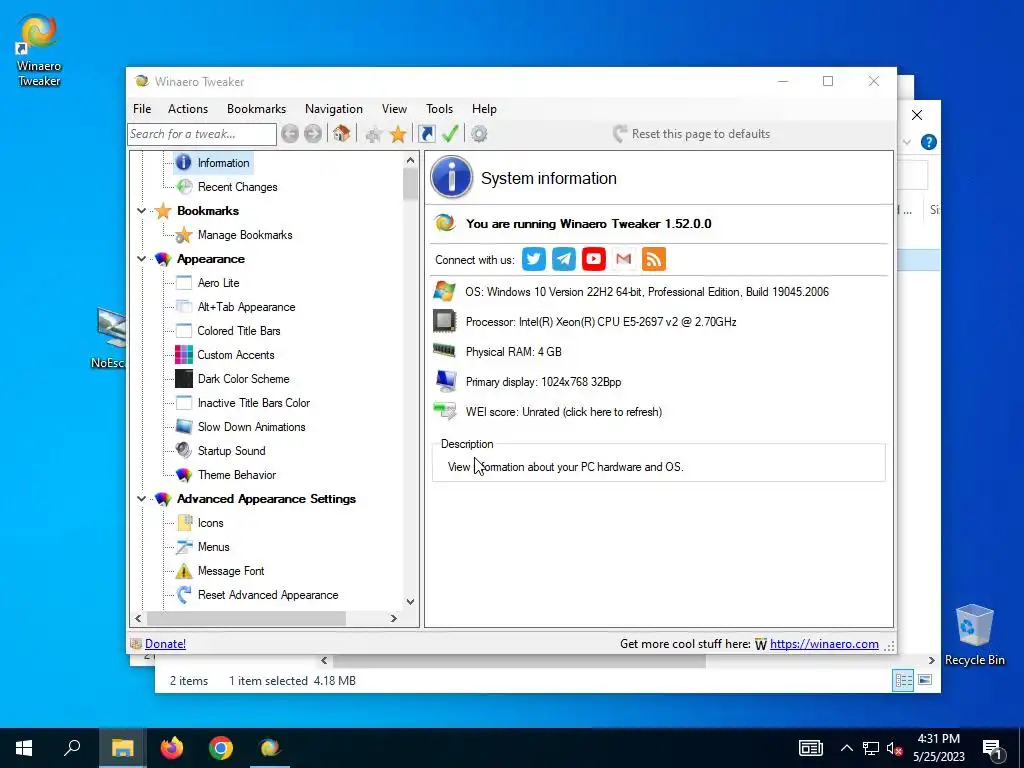Open taskbar search magnifier
The image size is (1024, 768).
tap(72, 748)
